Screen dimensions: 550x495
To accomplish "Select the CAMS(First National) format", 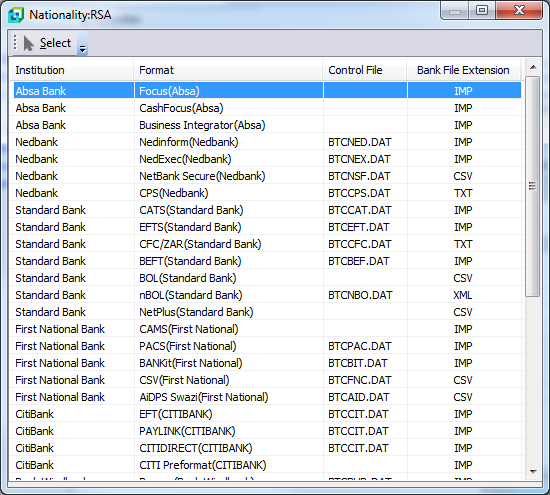I will pyautogui.click(x=189, y=329).
